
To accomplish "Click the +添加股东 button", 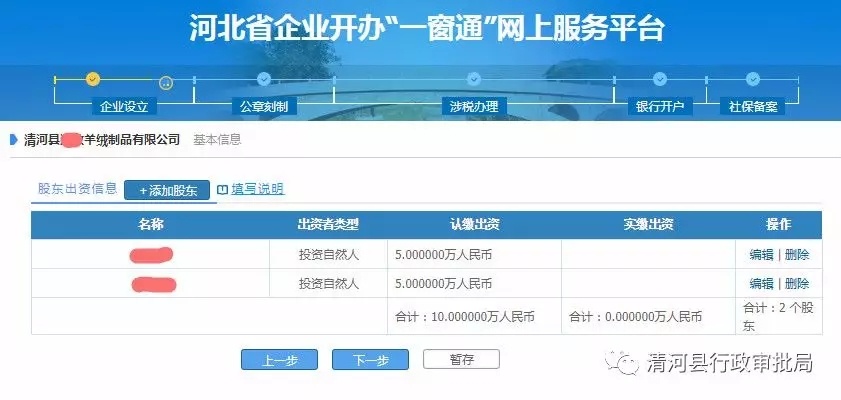I will click(x=167, y=190).
